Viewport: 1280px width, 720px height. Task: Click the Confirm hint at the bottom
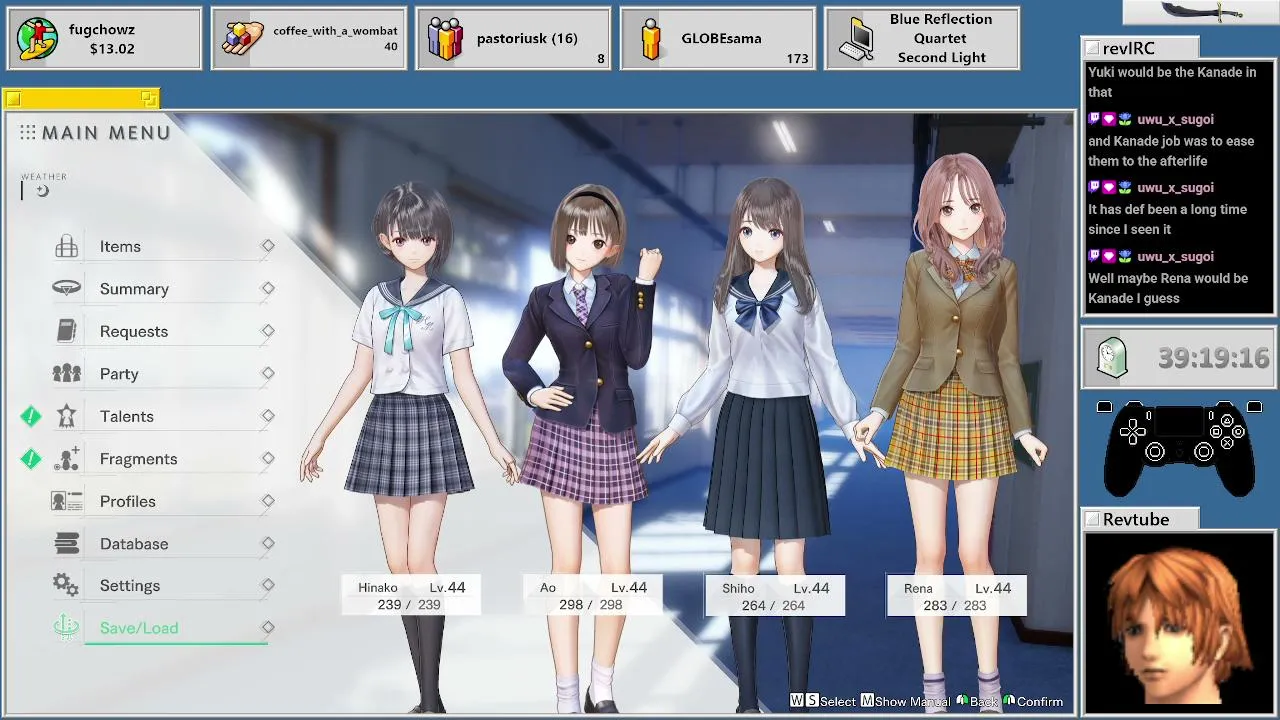pos(1033,701)
